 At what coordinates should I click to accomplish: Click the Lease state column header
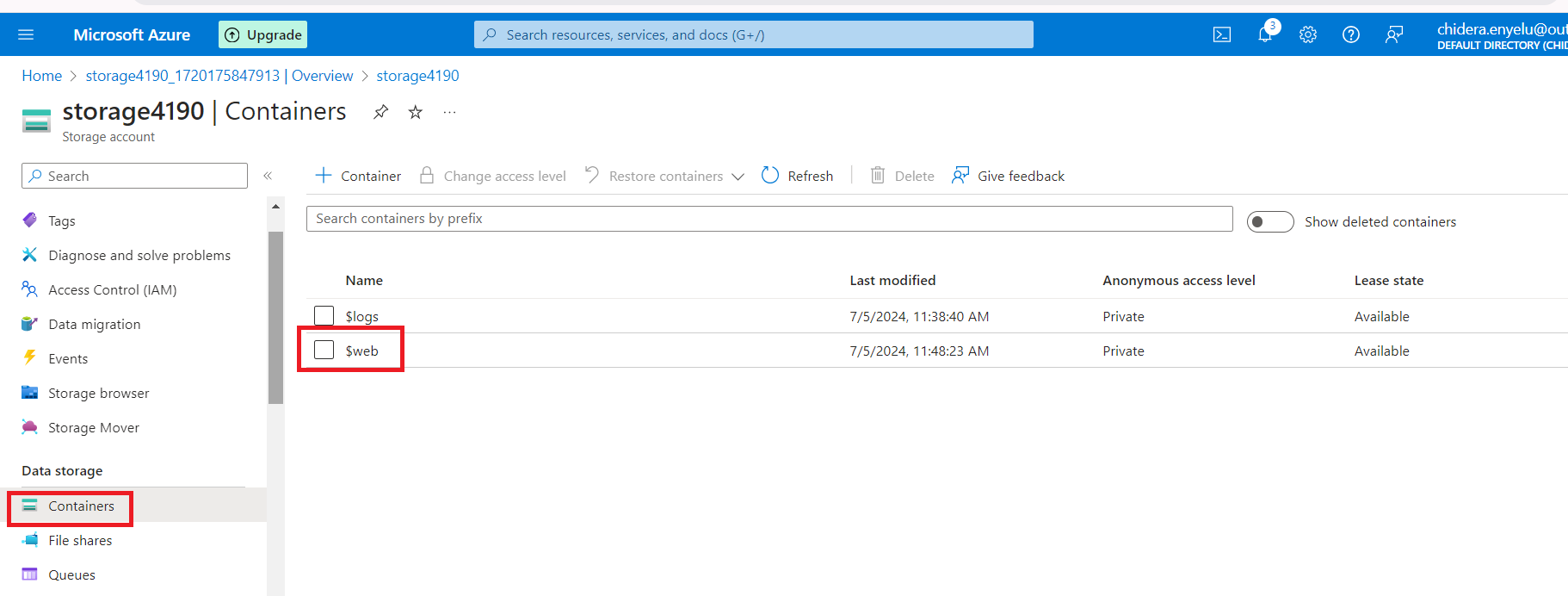tap(1389, 280)
